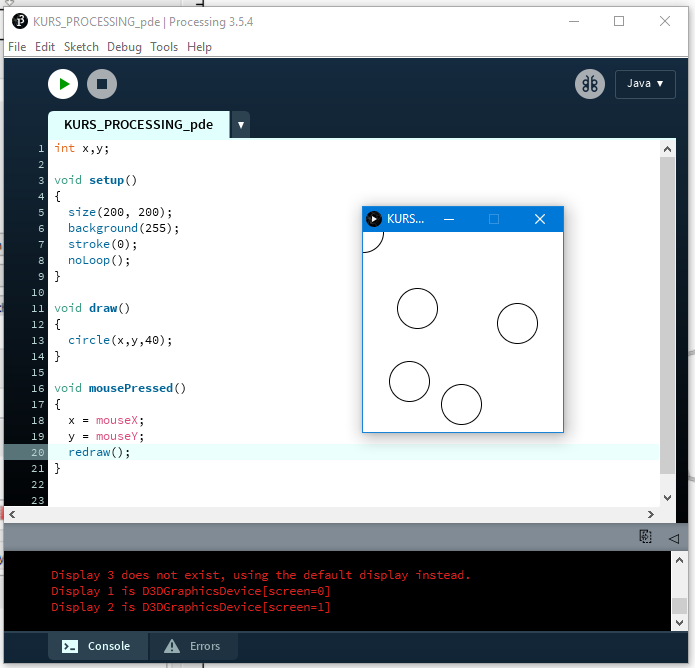Run the sketch with the play button
The width and height of the screenshot is (695, 668).
[63, 84]
